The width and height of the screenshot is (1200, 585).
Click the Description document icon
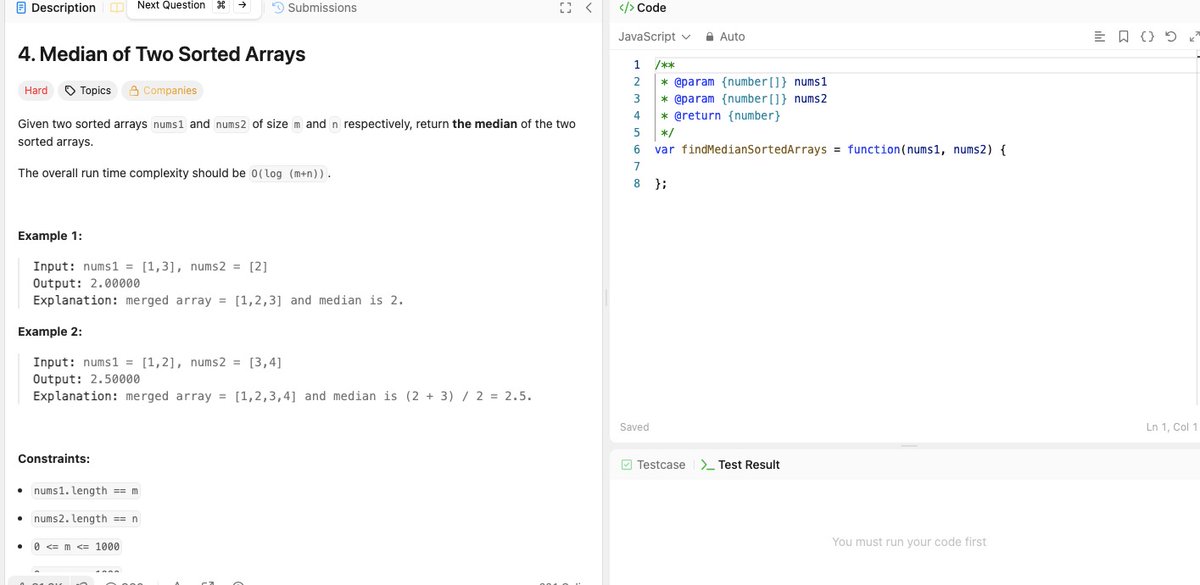click(x=21, y=8)
